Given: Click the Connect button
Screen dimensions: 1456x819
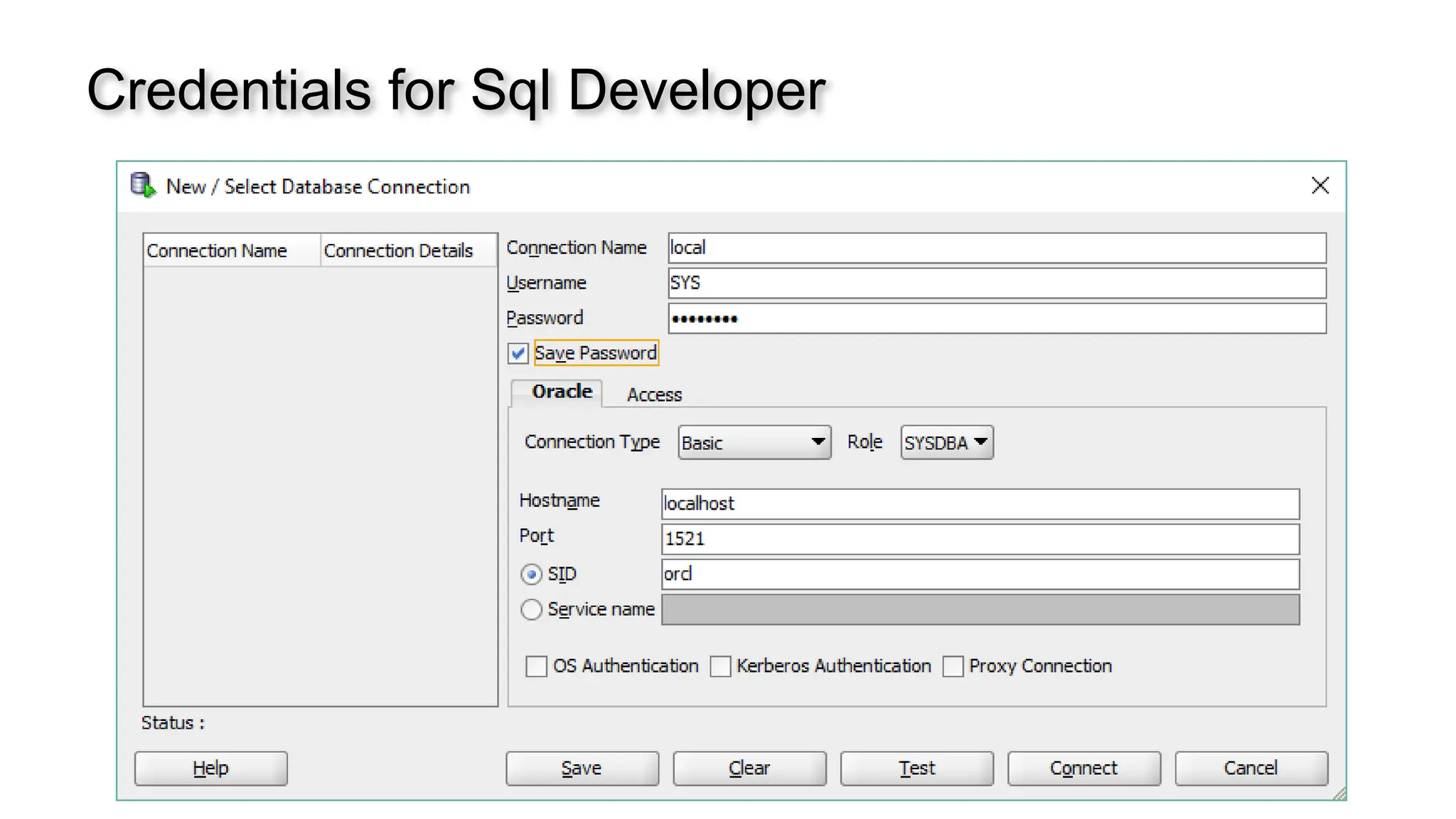Looking at the screenshot, I should [1084, 768].
